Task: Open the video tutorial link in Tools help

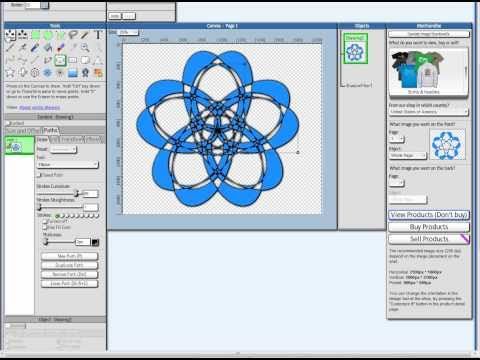Action: click(39, 108)
